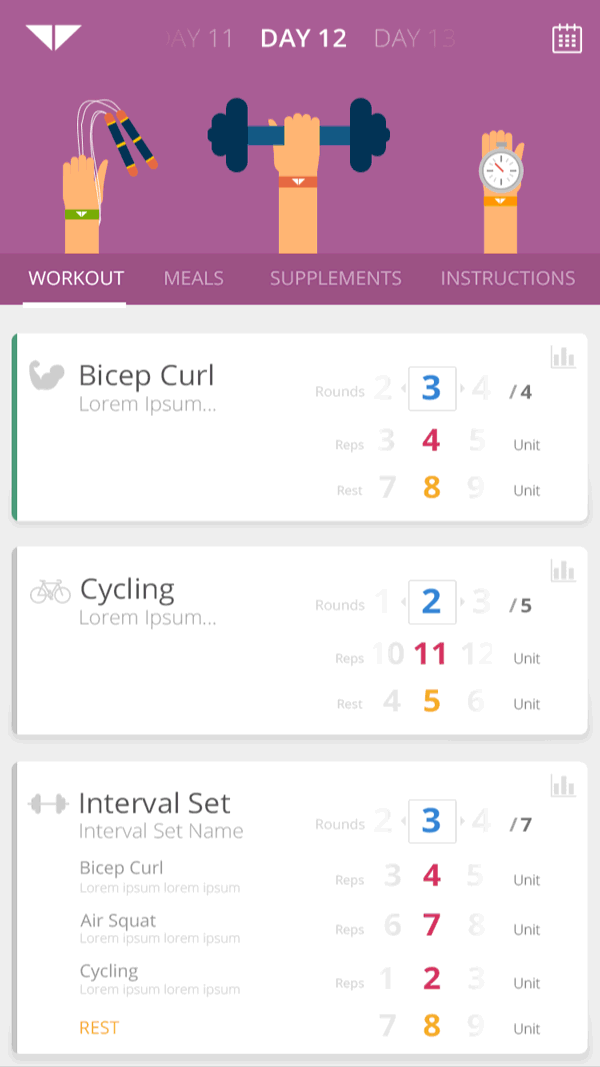View the INSTRUCTIONS tab

pyautogui.click(x=507, y=278)
